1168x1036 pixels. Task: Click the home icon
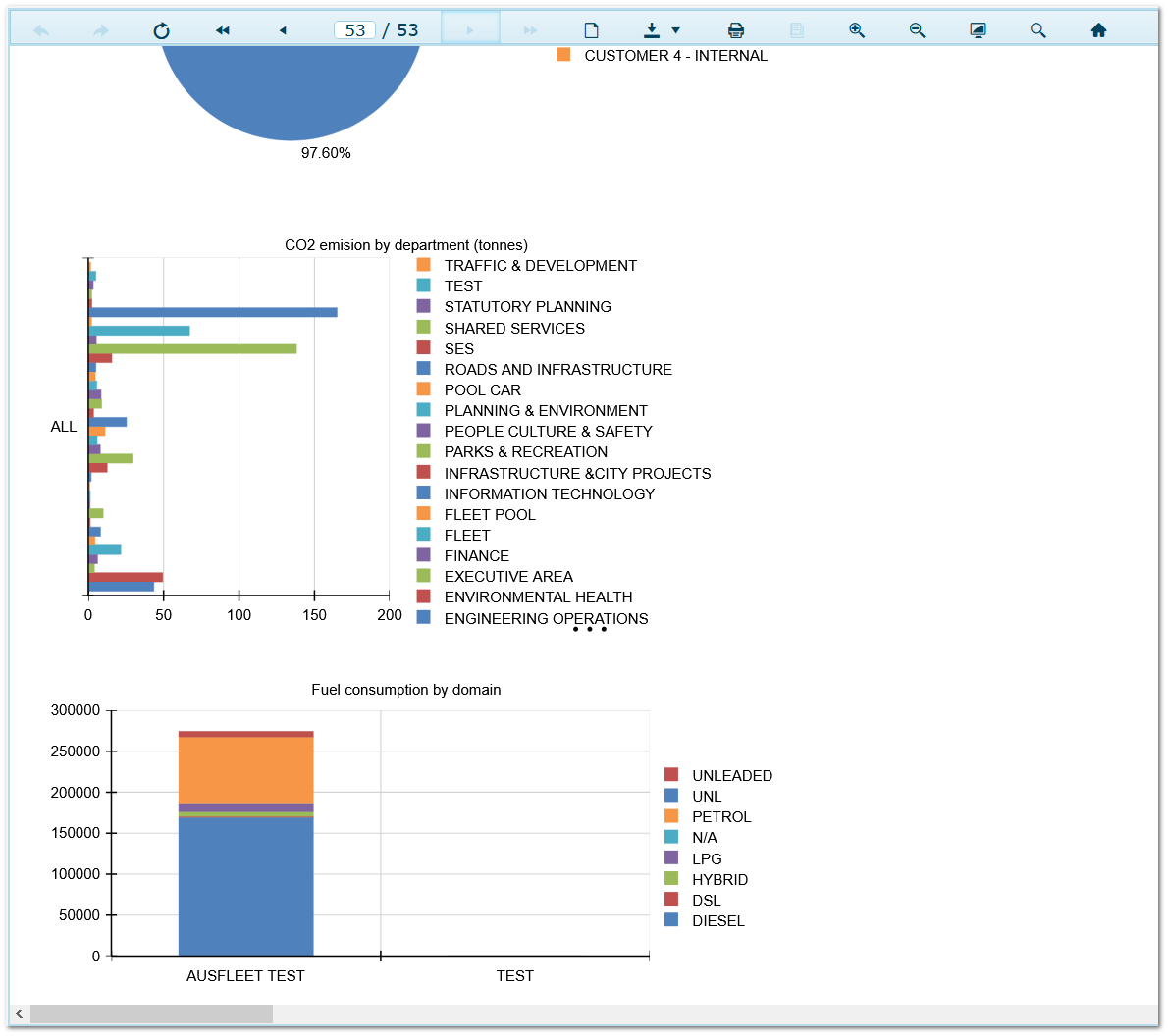1098,30
